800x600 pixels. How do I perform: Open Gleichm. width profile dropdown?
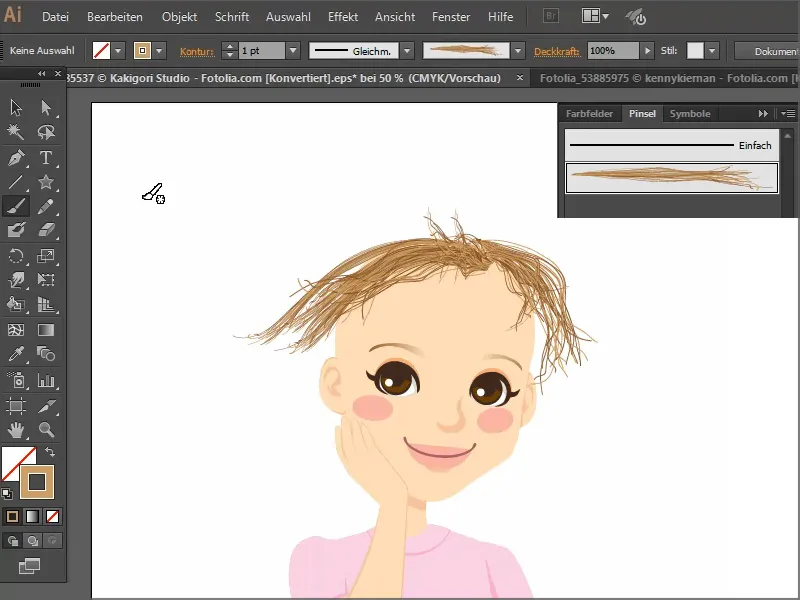[x=407, y=51]
